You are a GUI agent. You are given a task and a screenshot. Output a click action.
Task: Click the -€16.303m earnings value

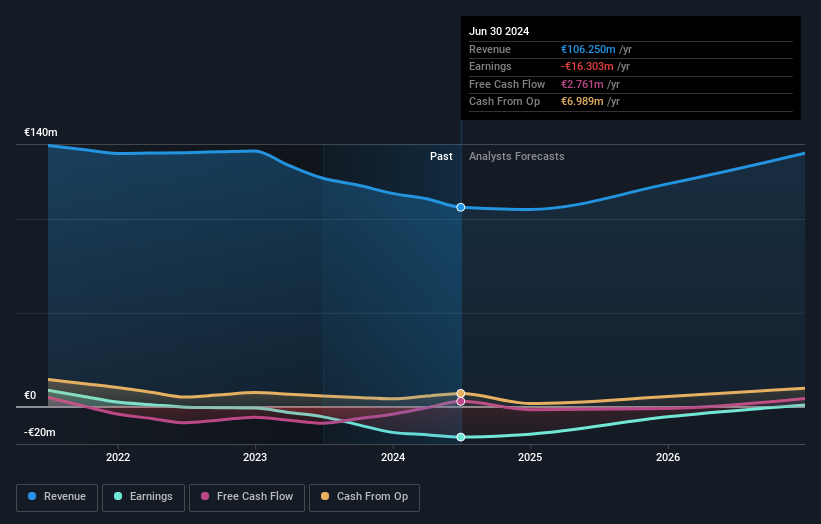(x=587, y=66)
